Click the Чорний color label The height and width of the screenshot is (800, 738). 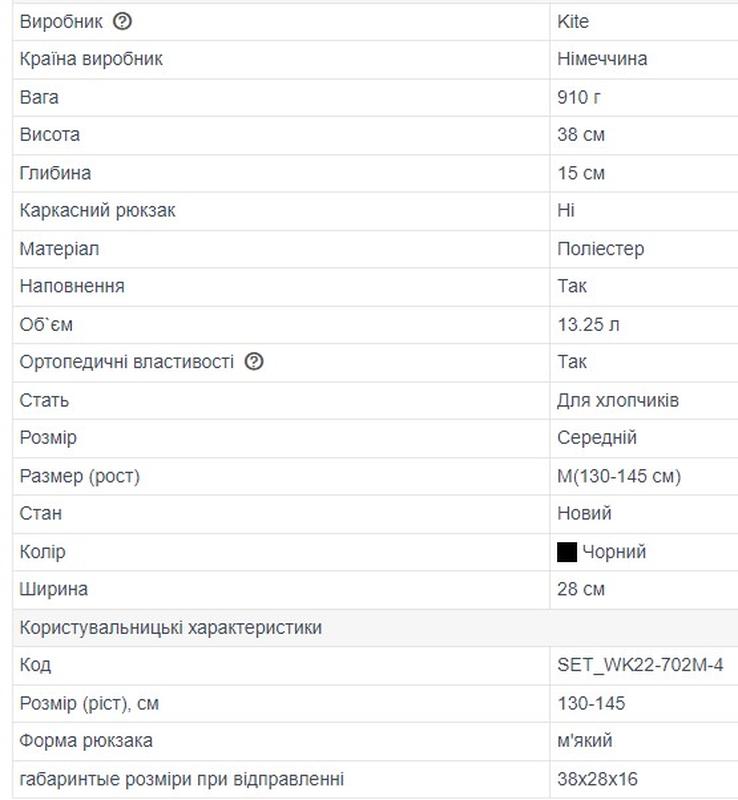pos(614,552)
